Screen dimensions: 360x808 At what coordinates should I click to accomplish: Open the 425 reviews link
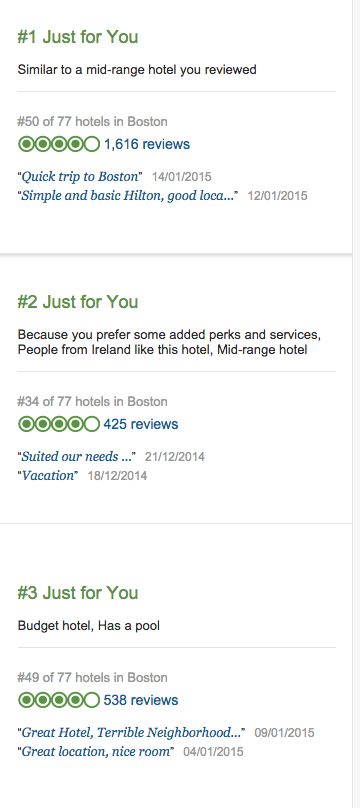click(x=141, y=424)
